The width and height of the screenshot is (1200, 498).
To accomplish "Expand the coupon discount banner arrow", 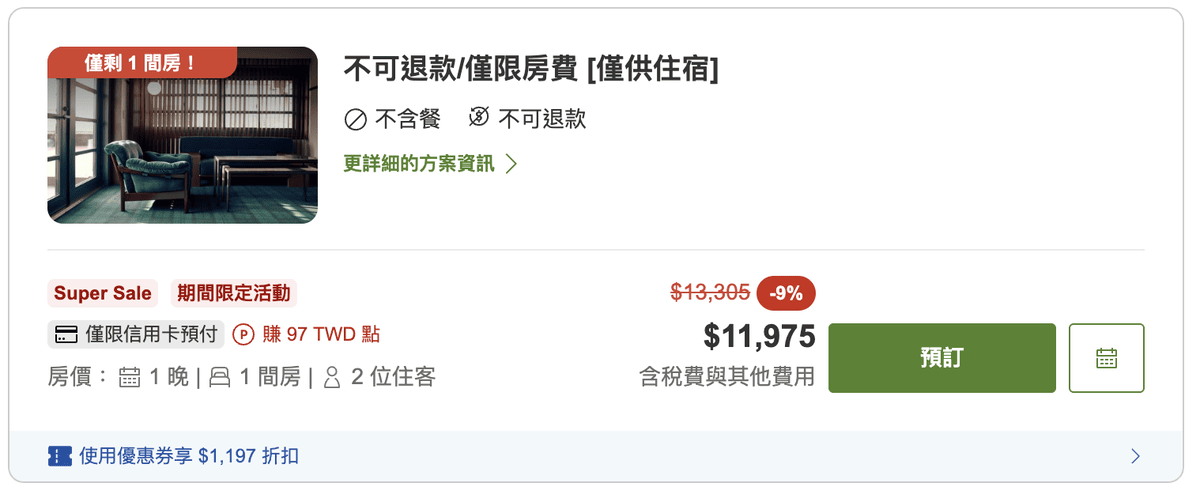I will click(1135, 456).
